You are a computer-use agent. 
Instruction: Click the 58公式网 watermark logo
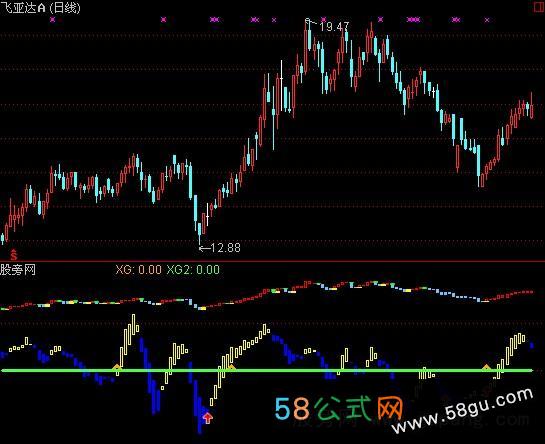(x=339, y=409)
